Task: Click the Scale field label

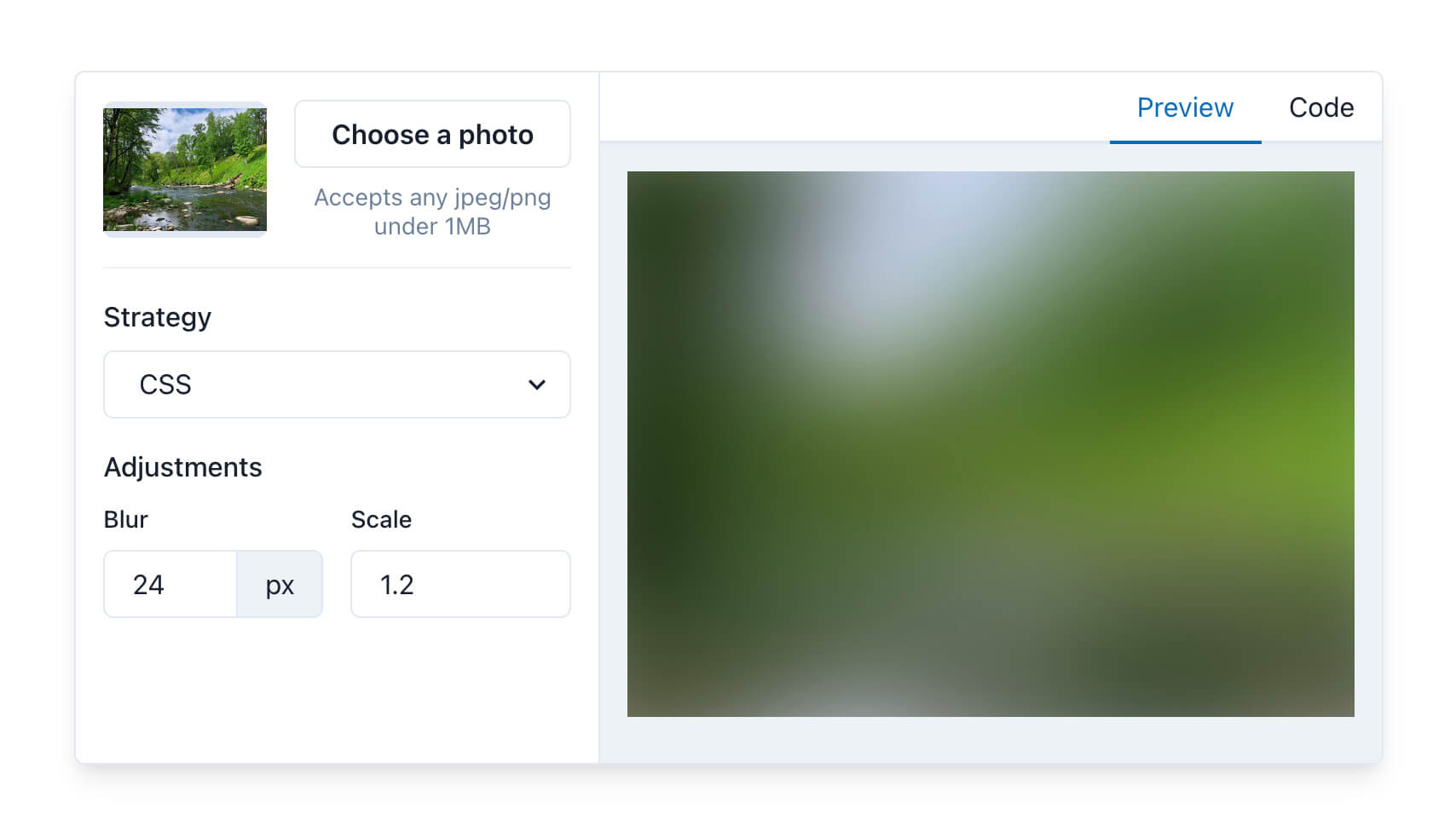Action: [x=381, y=519]
